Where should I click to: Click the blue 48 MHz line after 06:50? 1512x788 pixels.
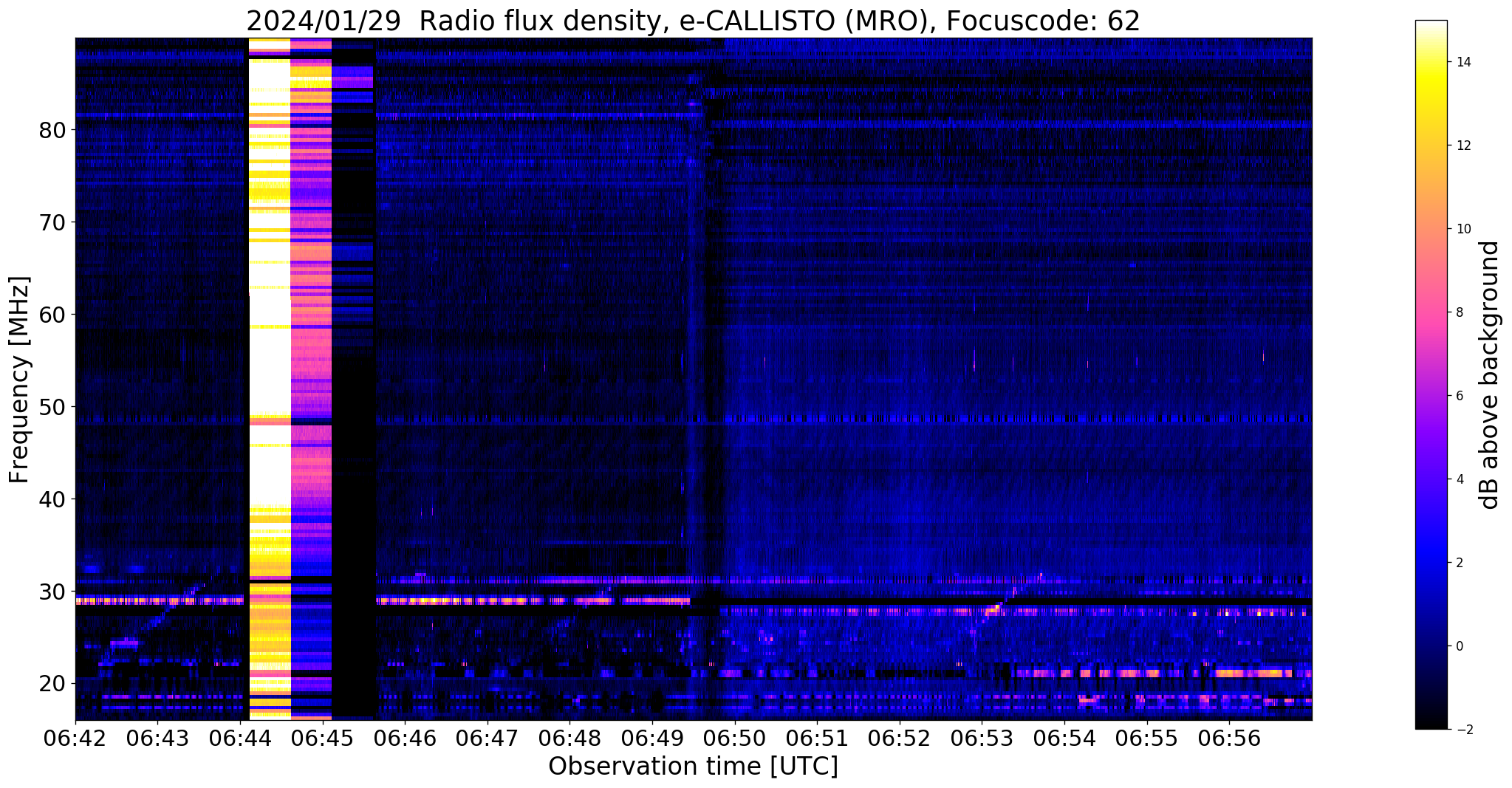(1018, 419)
